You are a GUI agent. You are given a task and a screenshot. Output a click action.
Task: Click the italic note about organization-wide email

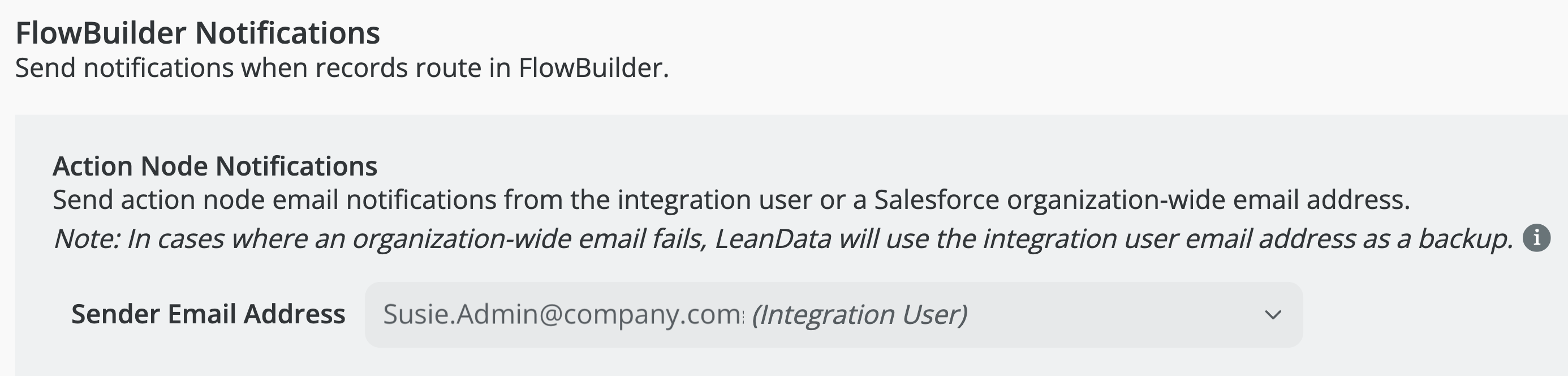783,238
